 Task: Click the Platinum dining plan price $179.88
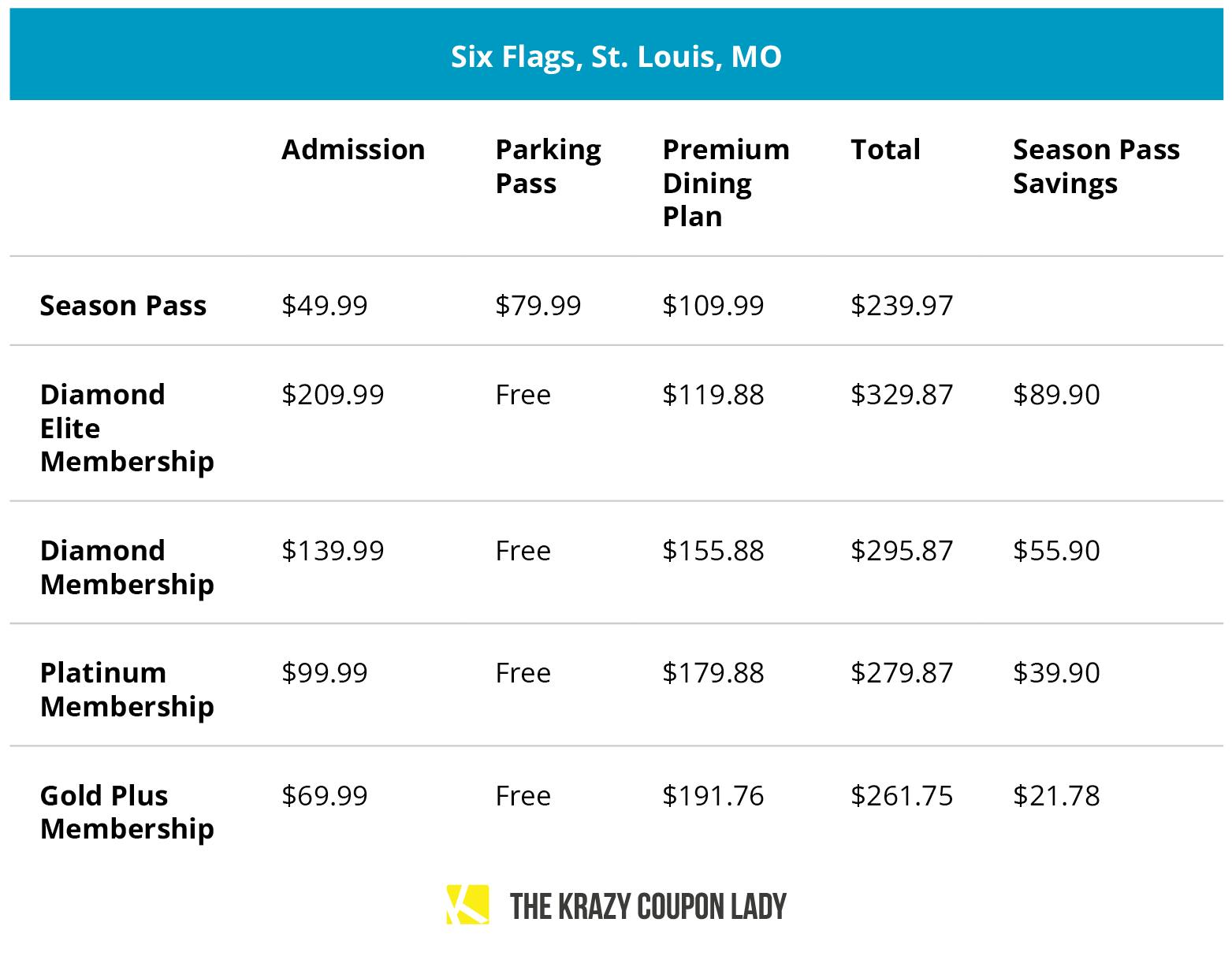pos(713,672)
